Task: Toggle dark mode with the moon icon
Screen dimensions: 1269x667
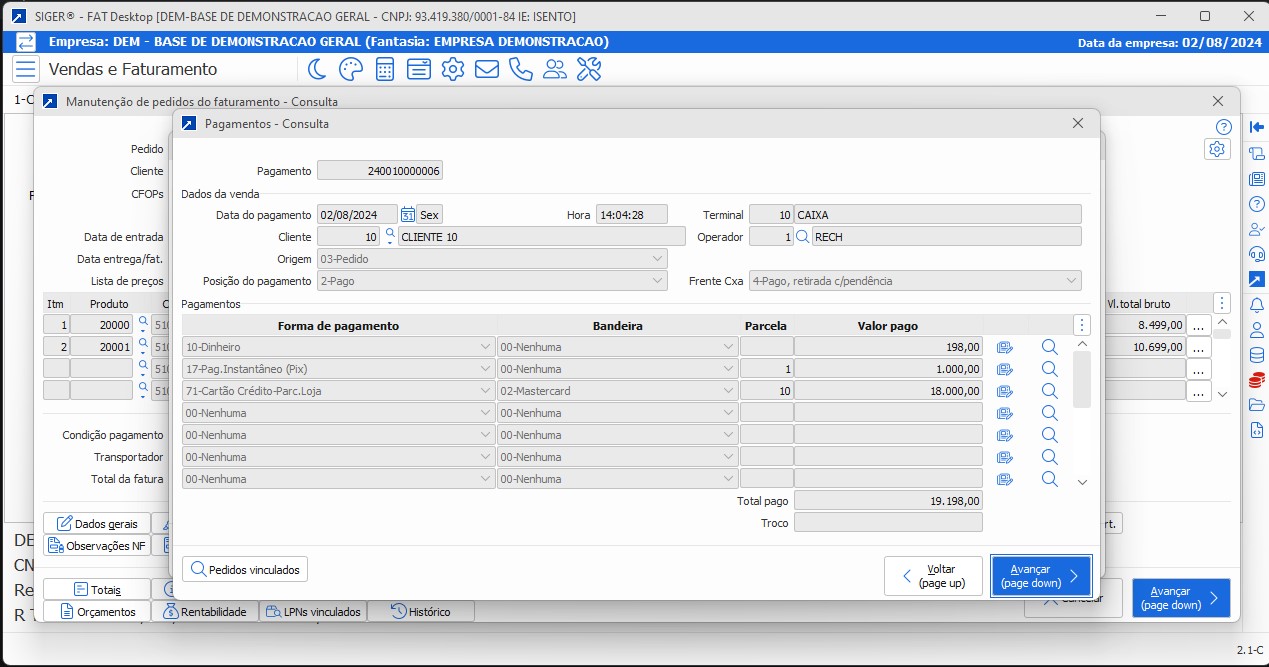Action: [x=317, y=69]
